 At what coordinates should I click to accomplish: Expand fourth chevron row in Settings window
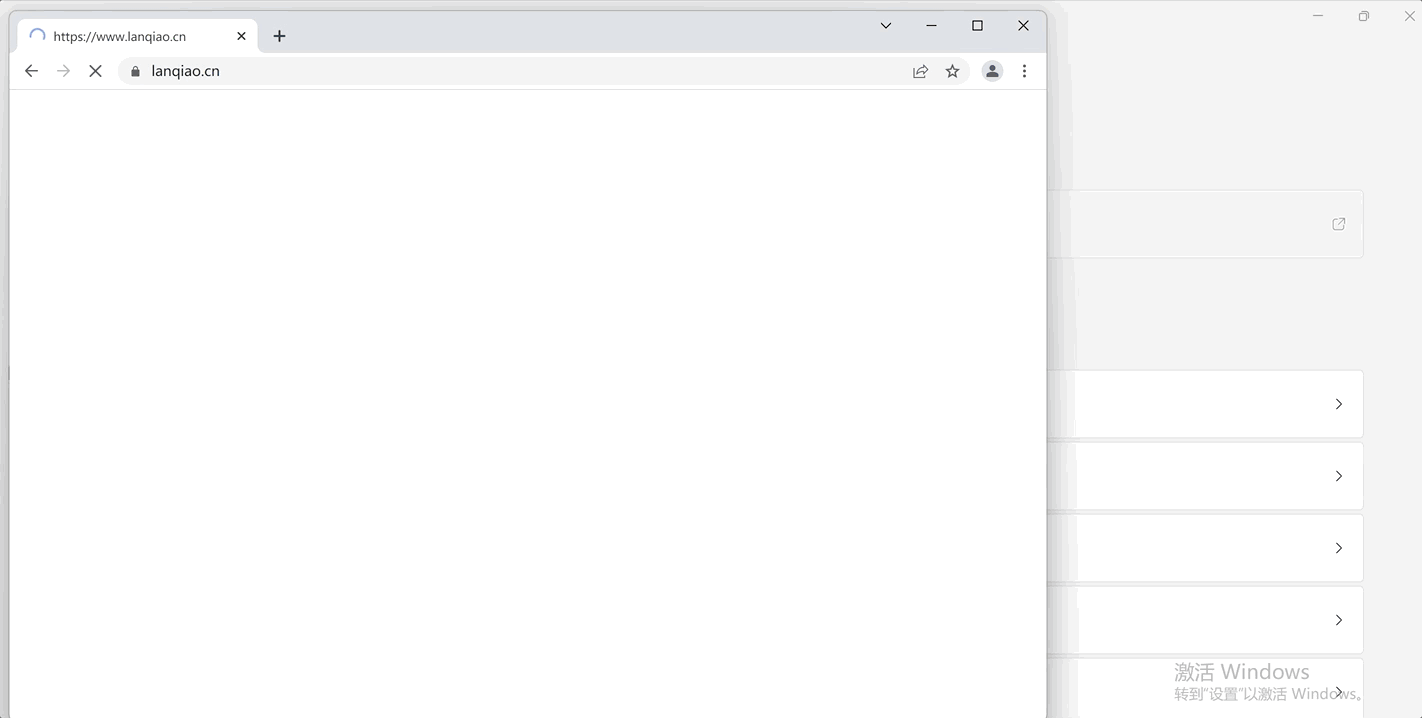[1339, 620]
